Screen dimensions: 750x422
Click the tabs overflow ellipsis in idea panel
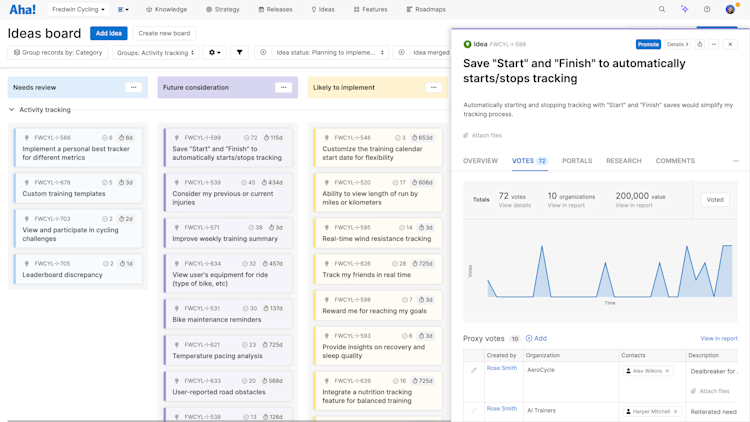coord(736,161)
